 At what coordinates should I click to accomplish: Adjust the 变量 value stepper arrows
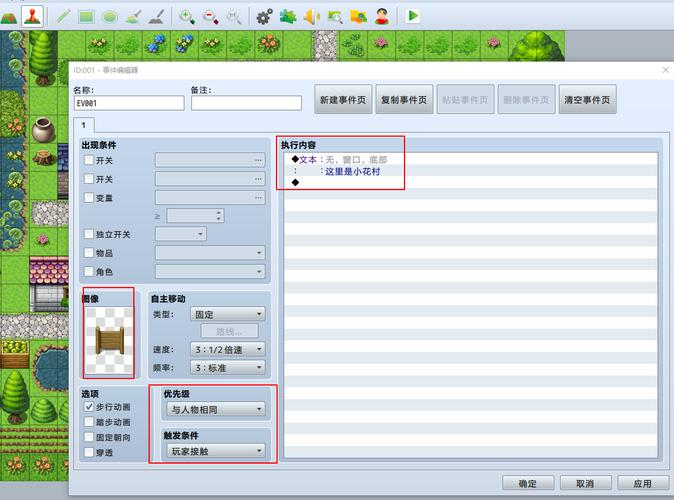coord(219,215)
